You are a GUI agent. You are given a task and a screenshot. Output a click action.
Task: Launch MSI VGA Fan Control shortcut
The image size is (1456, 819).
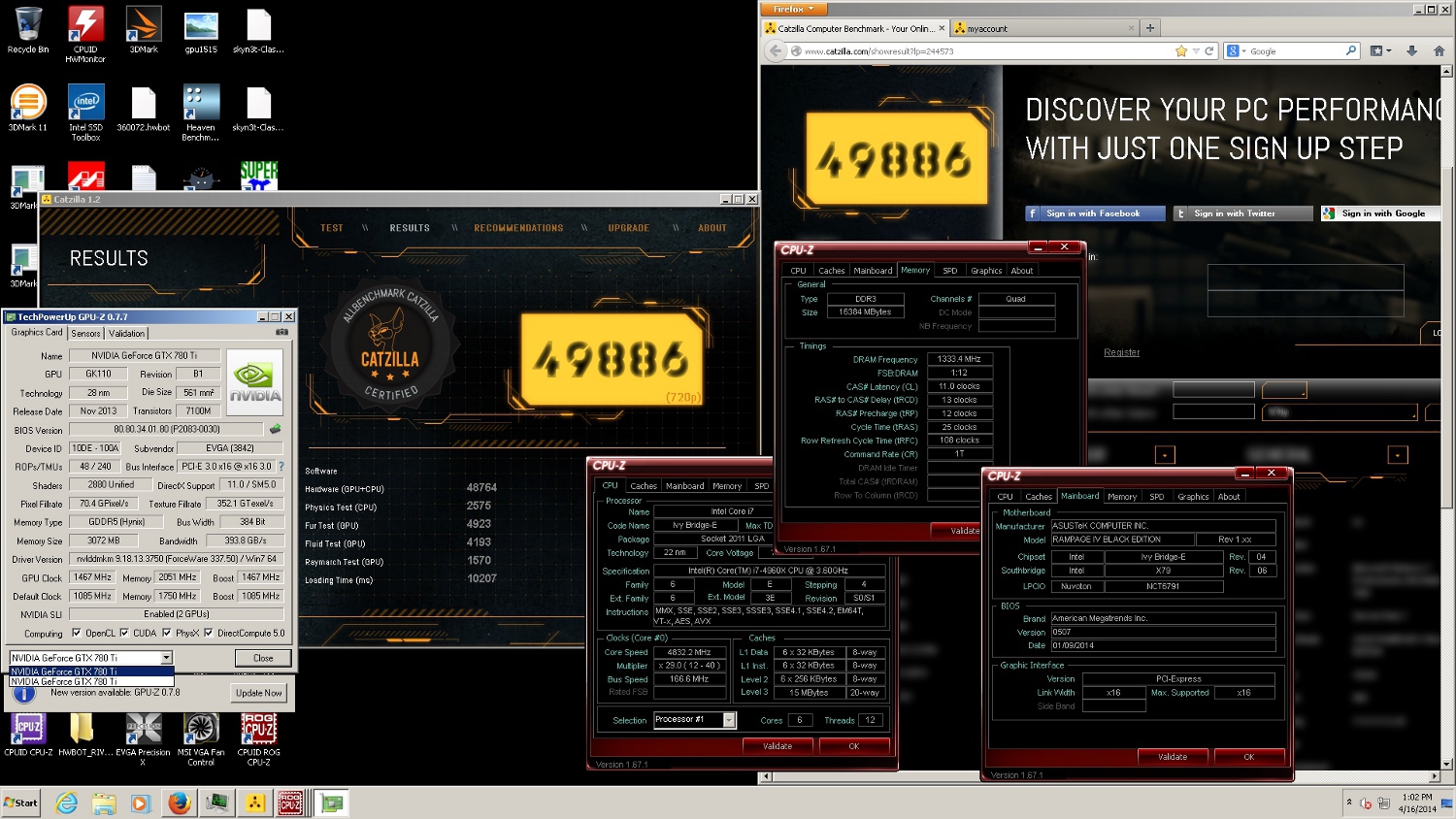pos(201,739)
